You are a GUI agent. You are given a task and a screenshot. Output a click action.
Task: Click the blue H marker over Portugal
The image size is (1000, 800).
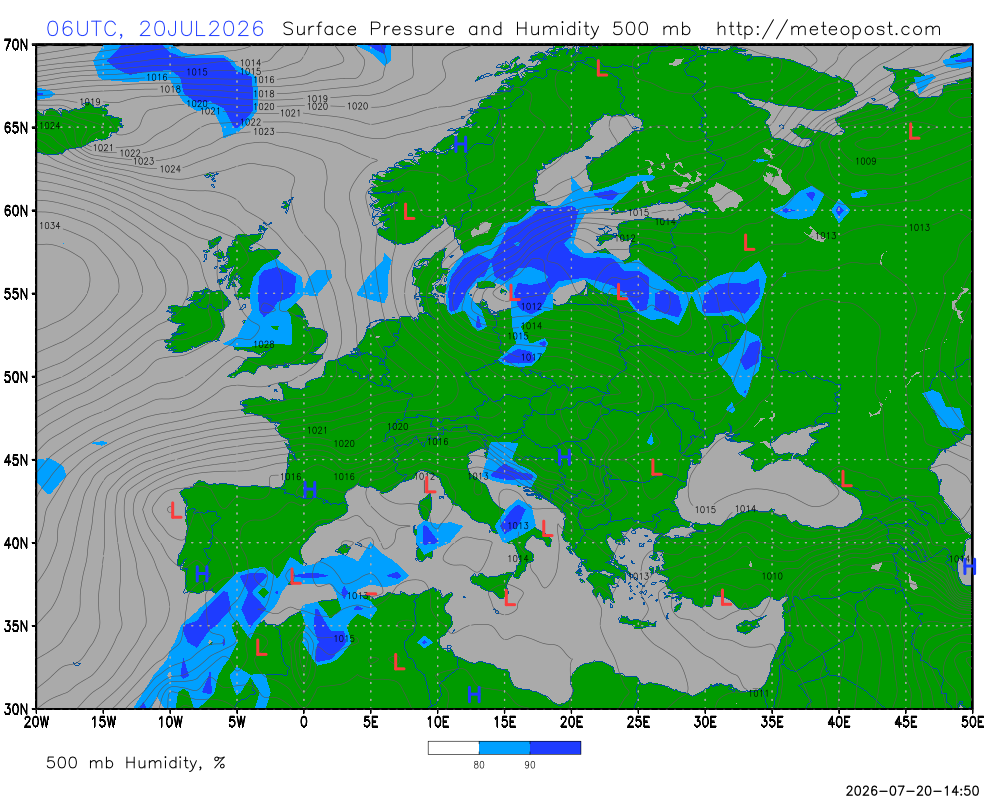[x=202, y=574]
